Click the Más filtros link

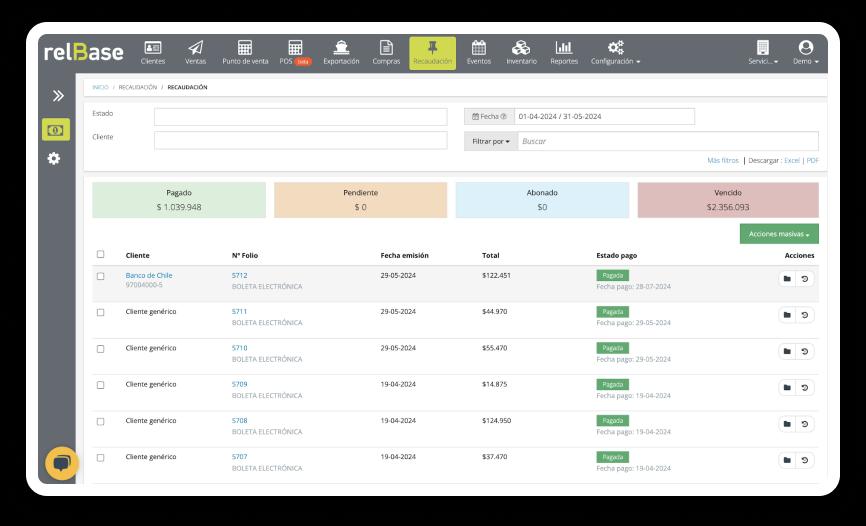722,160
